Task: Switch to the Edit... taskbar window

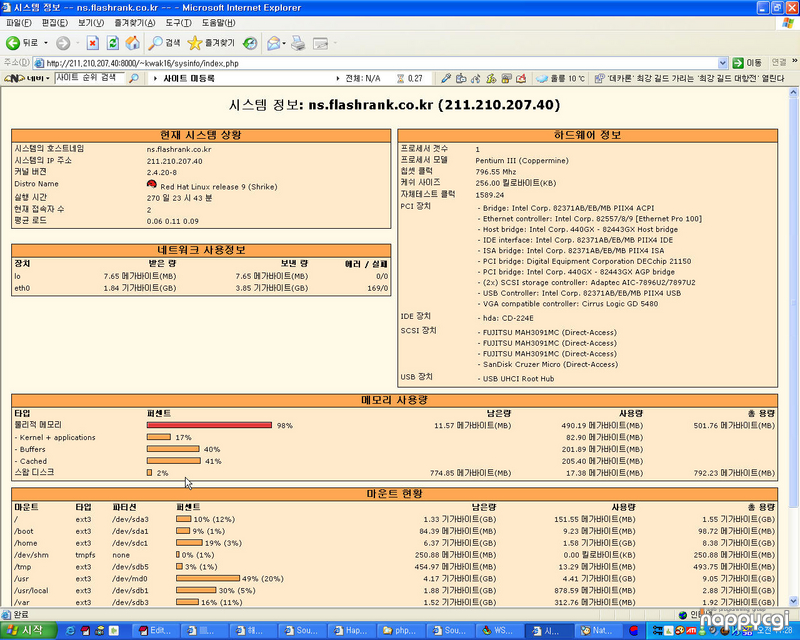Action: (156, 631)
